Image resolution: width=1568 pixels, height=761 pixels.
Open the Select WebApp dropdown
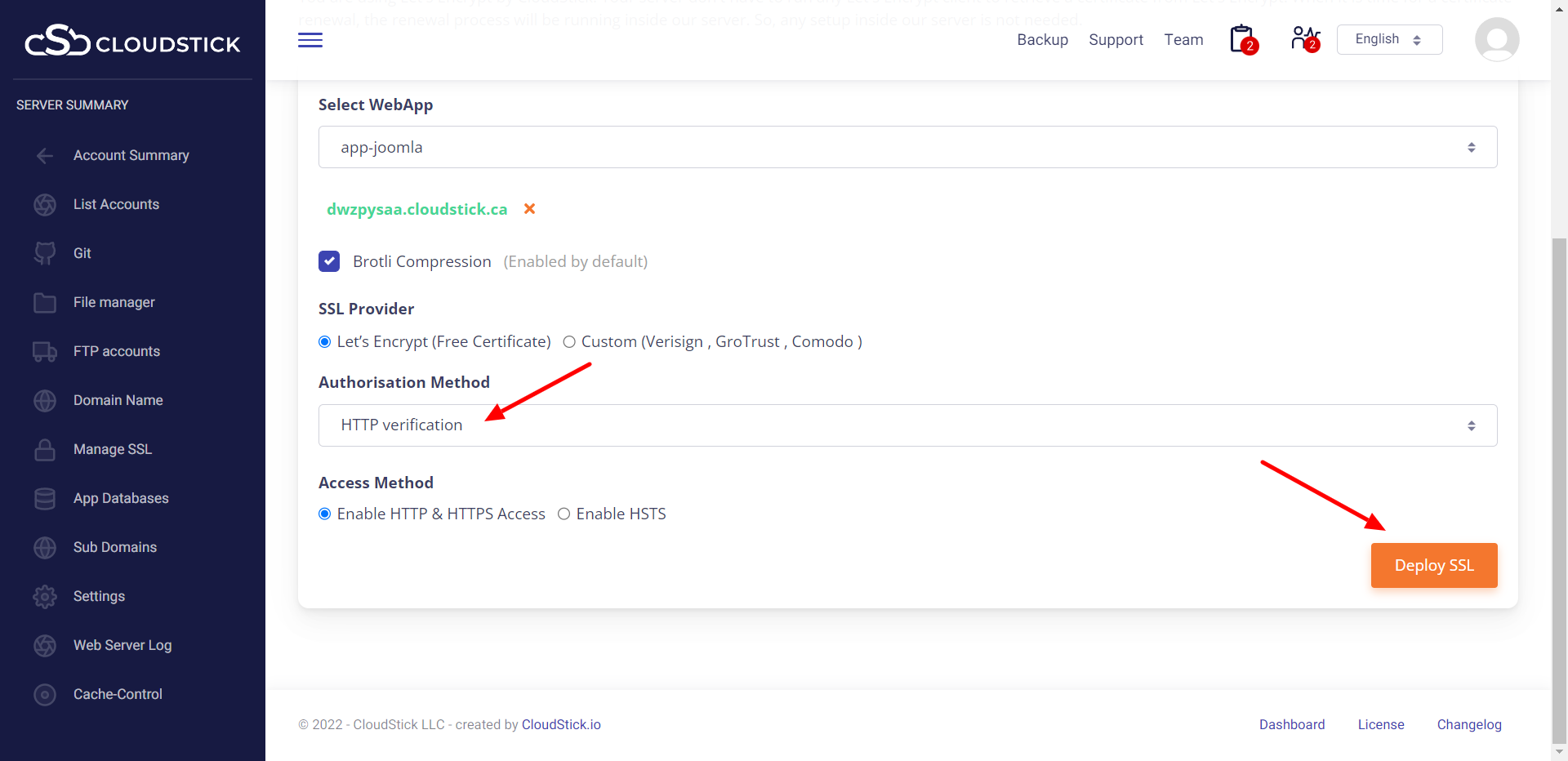[x=906, y=147]
